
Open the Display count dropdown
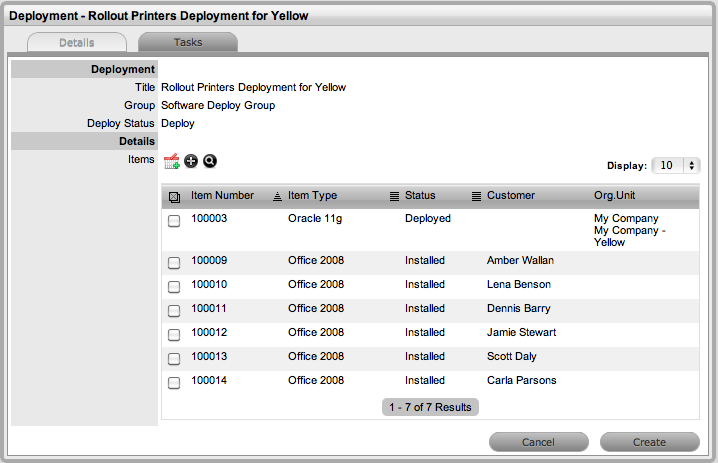[x=675, y=166]
